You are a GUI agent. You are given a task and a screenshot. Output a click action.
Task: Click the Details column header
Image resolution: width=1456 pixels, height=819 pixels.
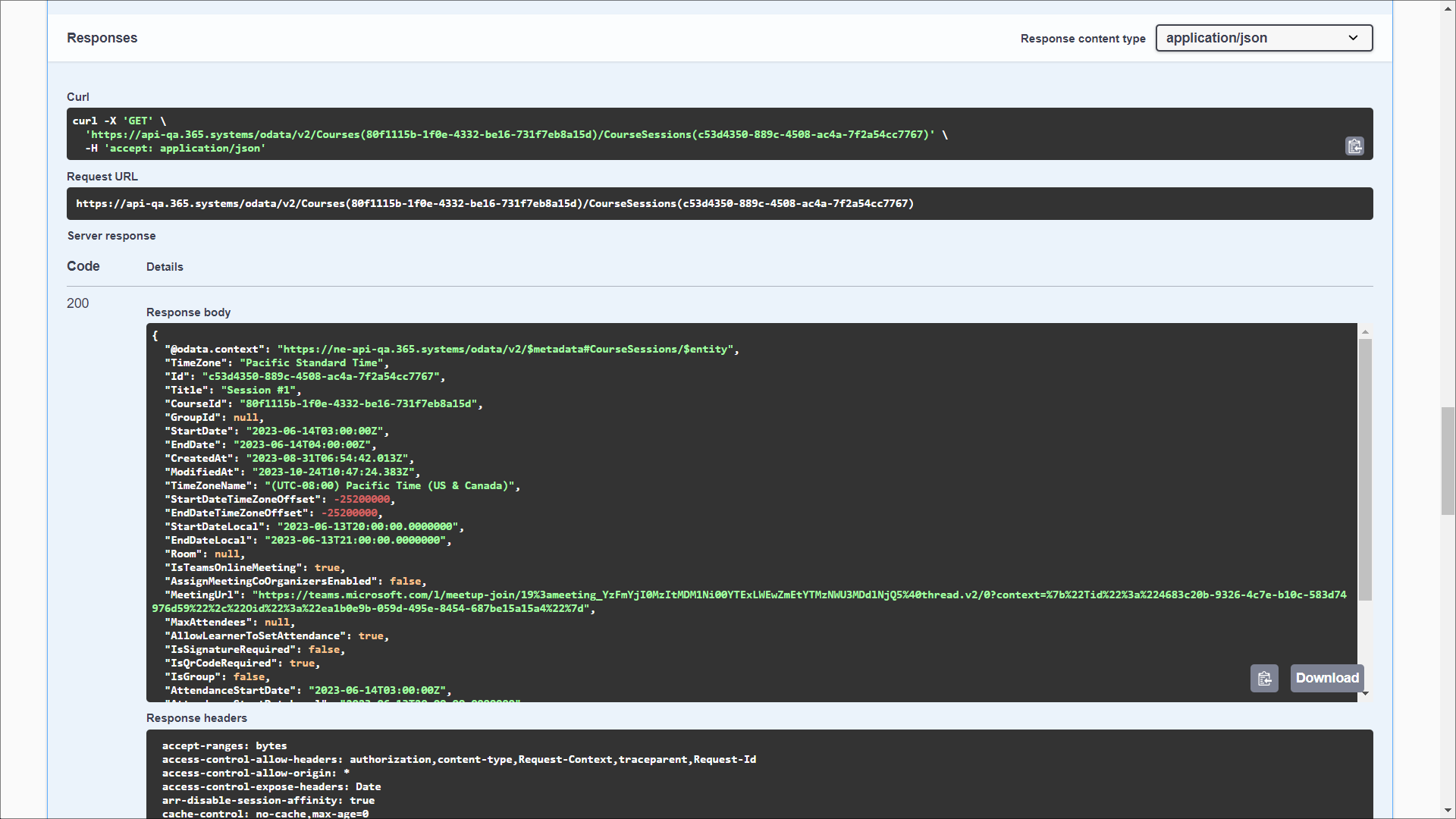point(165,267)
